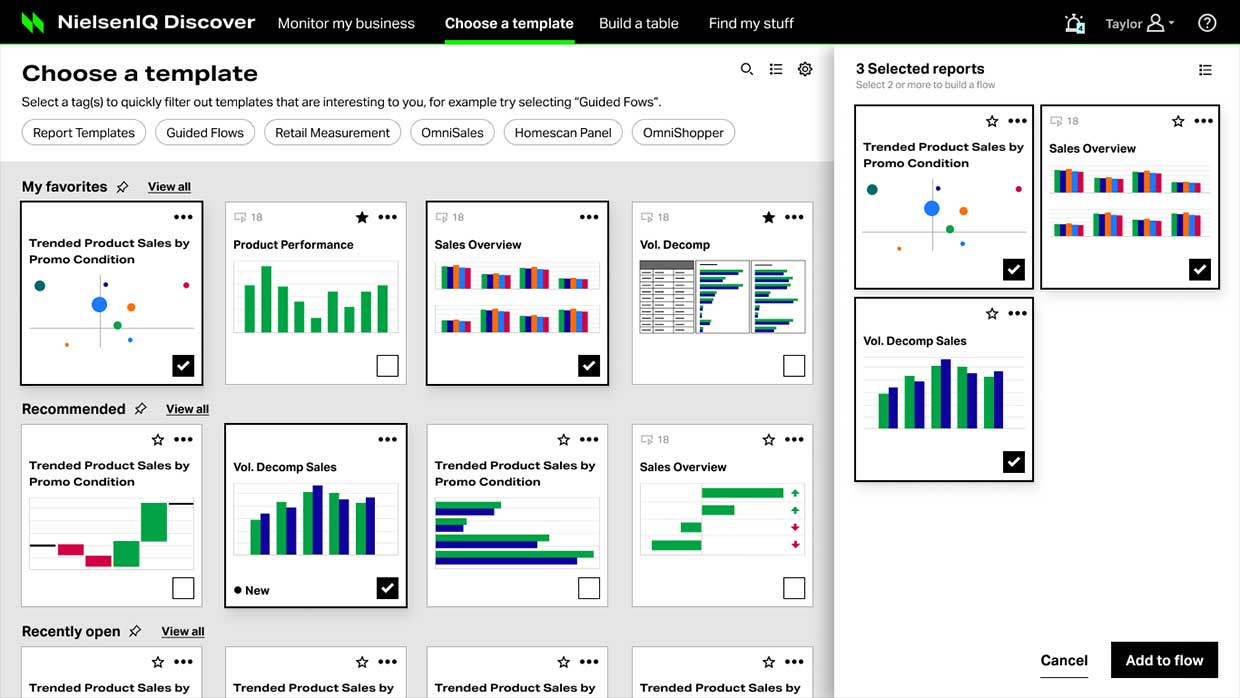1240x698 pixels.
Task: Uncheck selected Sales Overview report checkbox
Action: pyautogui.click(x=1200, y=269)
